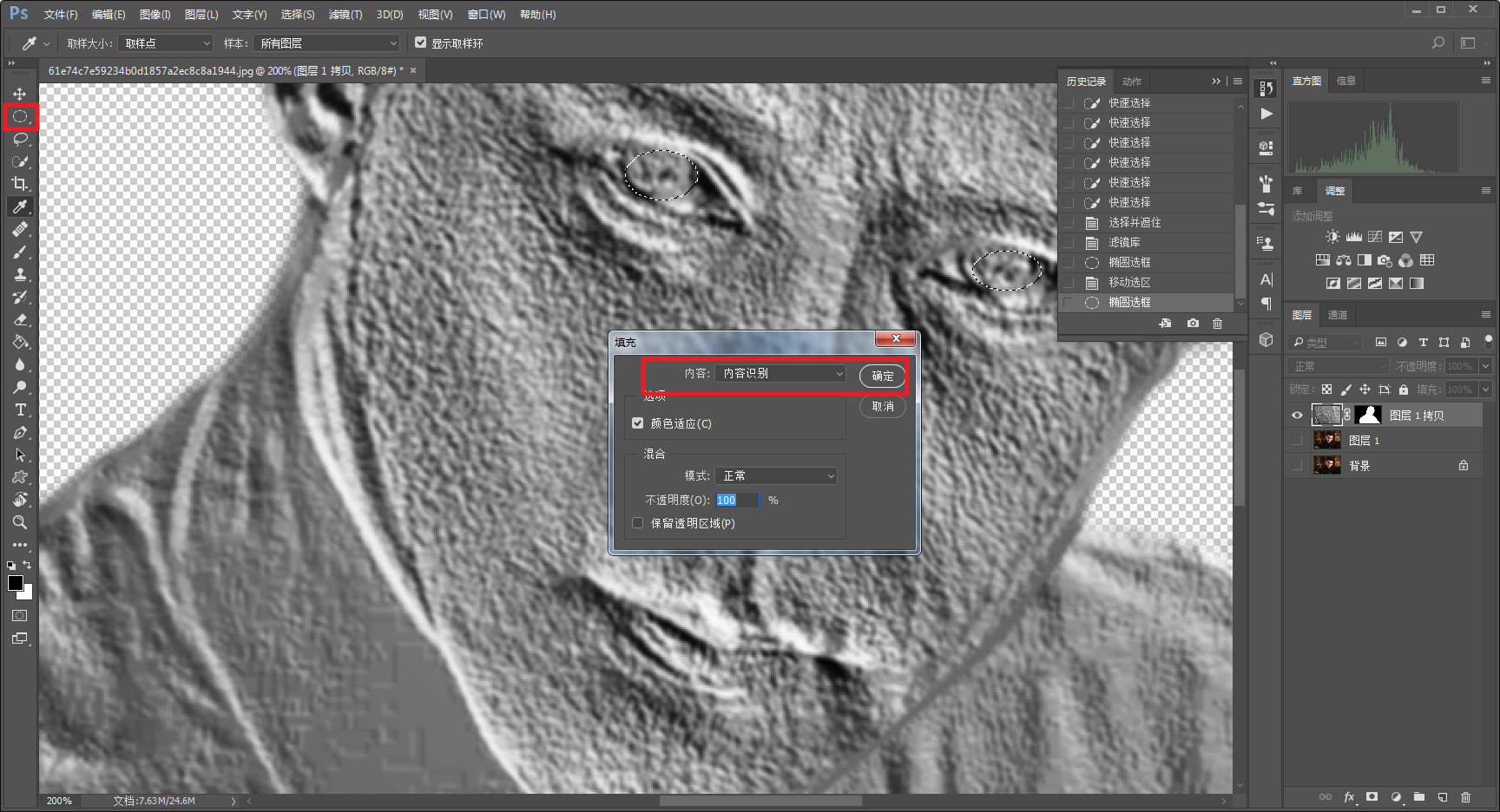Open the 图像 menu
Screen dimensions: 1500x812
(155, 15)
